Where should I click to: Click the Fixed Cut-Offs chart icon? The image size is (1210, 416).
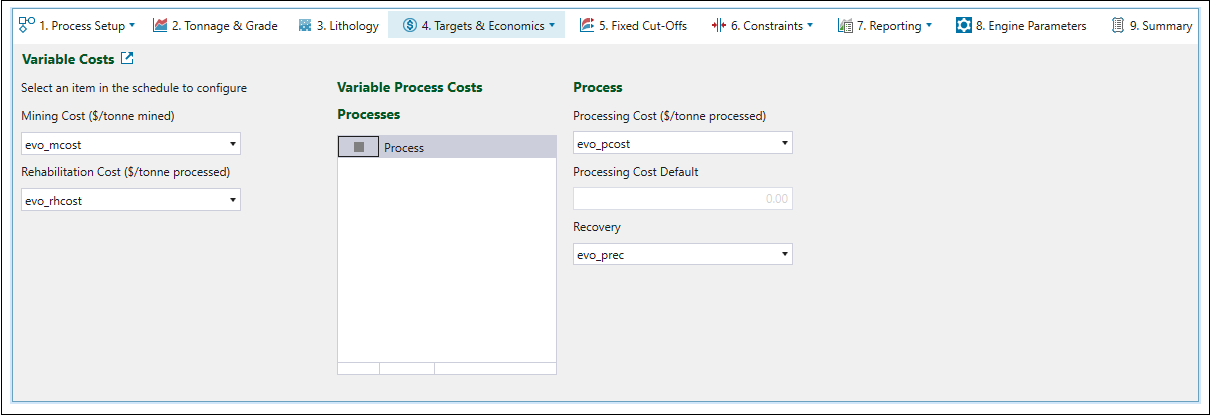pos(587,25)
